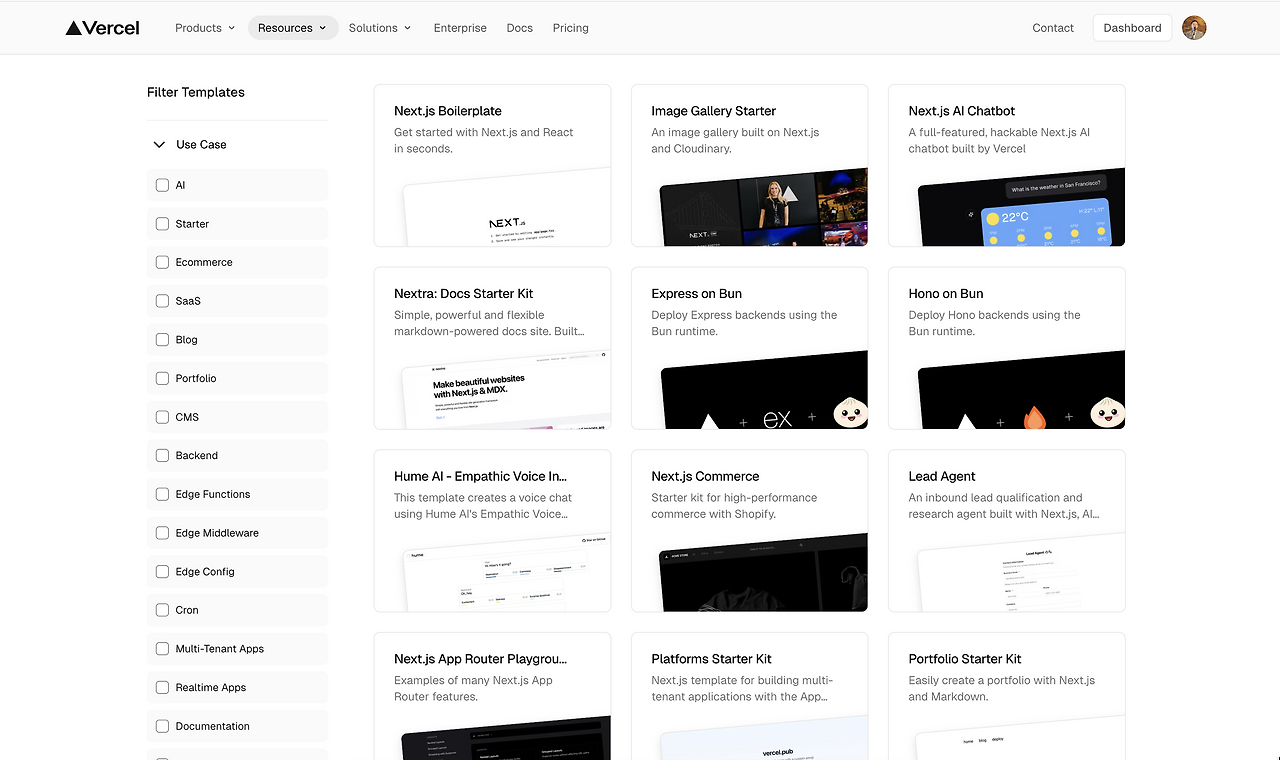Viewport: 1280px width, 760px height.
Task: Click the 'Deploy Hono backends' description text
Action: (994, 323)
